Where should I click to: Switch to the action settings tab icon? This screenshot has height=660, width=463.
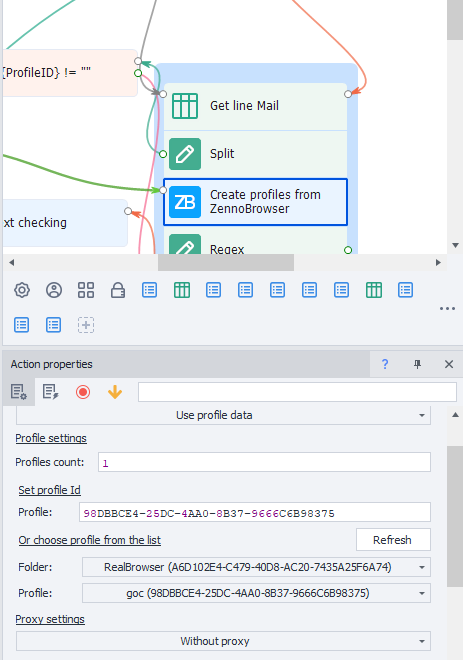point(19,392)
